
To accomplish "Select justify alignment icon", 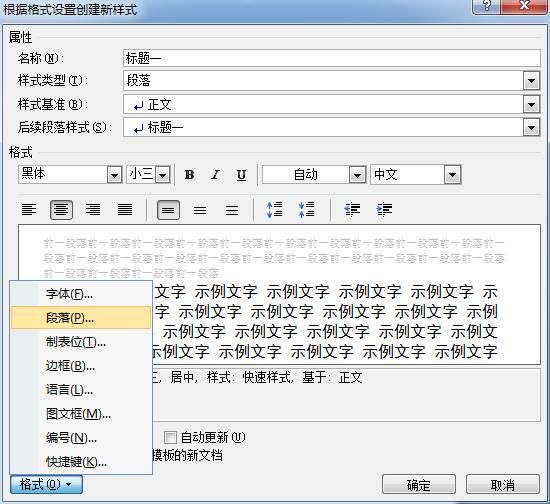I will 125,210.
